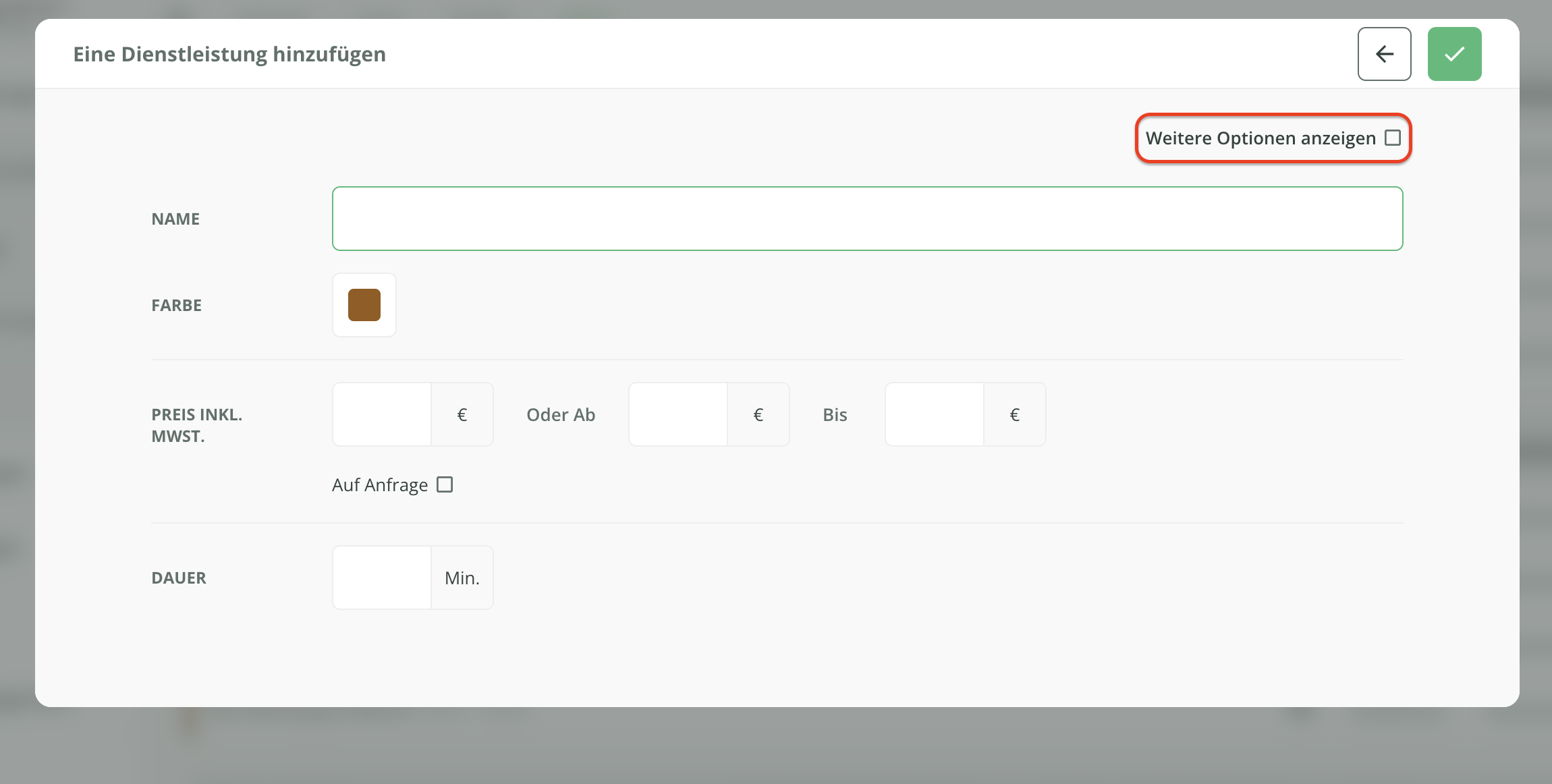Screen dimensions: 1552x784
Task: Click the Min. unit label
Action: click(x=462, y=578)
